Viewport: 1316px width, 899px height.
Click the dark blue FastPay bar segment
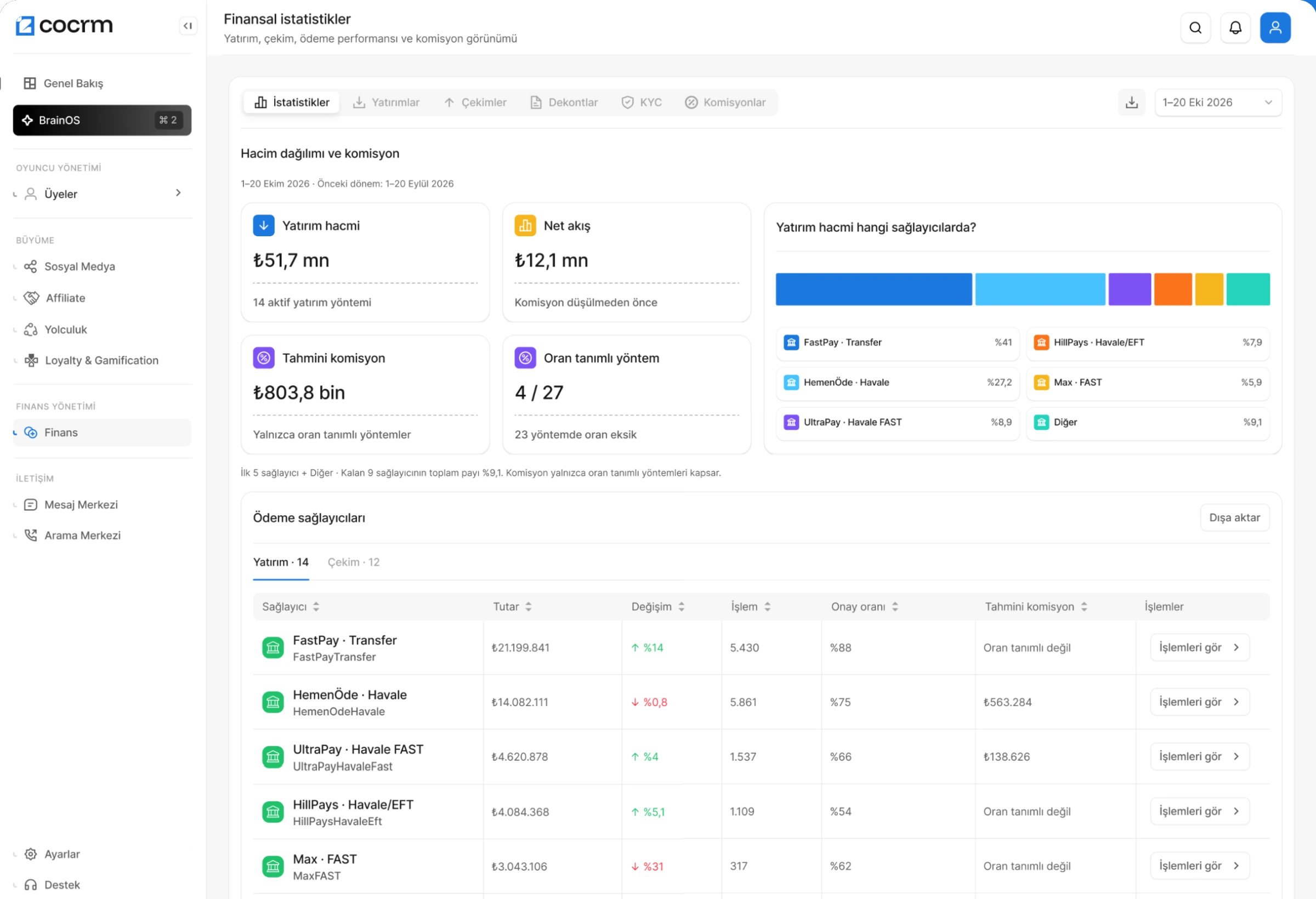pos(873,289)
